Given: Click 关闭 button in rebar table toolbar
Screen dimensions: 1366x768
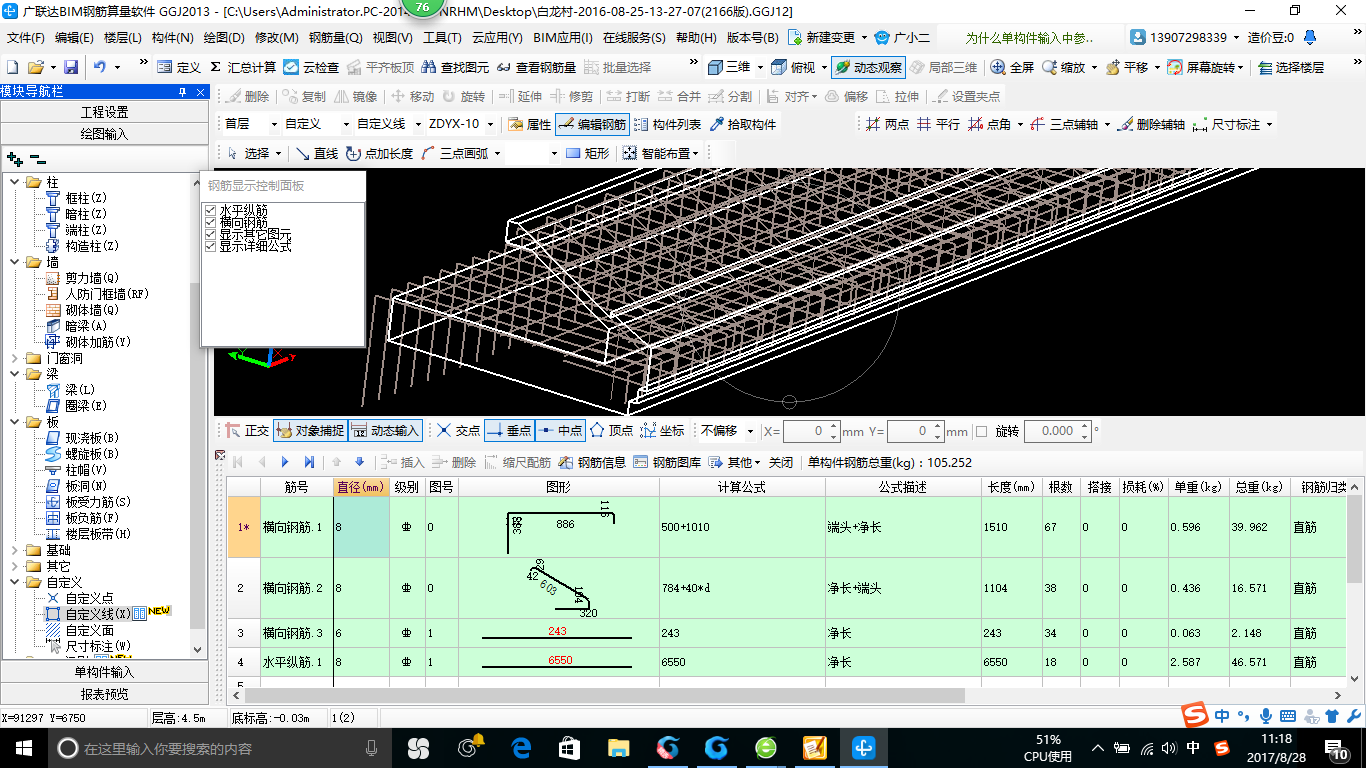Looking at the screenshot, I should (x=780, y=462).
